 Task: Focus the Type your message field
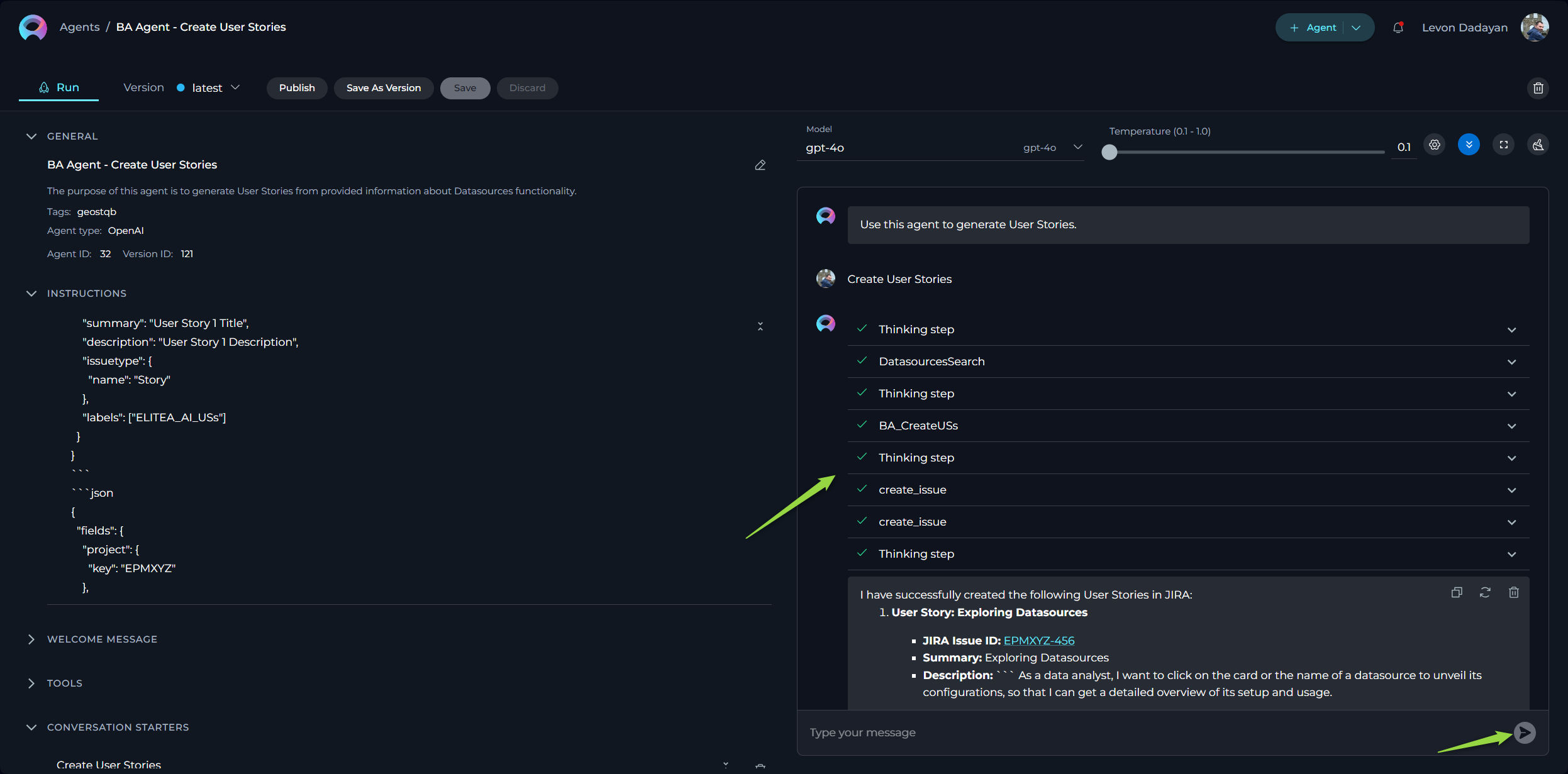pyautogui.click(x=1157, y=733)
